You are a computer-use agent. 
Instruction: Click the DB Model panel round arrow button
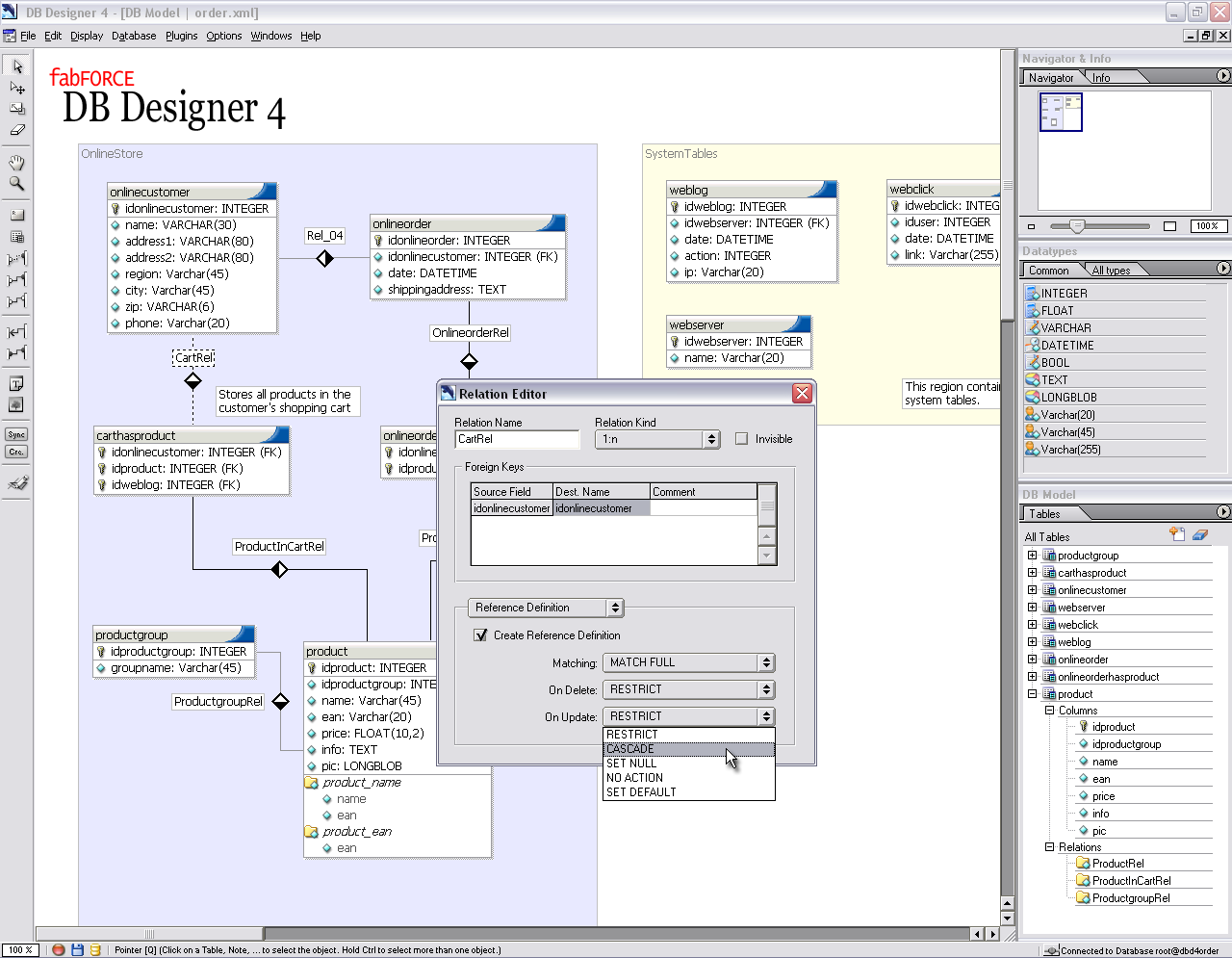(1223, 512)
